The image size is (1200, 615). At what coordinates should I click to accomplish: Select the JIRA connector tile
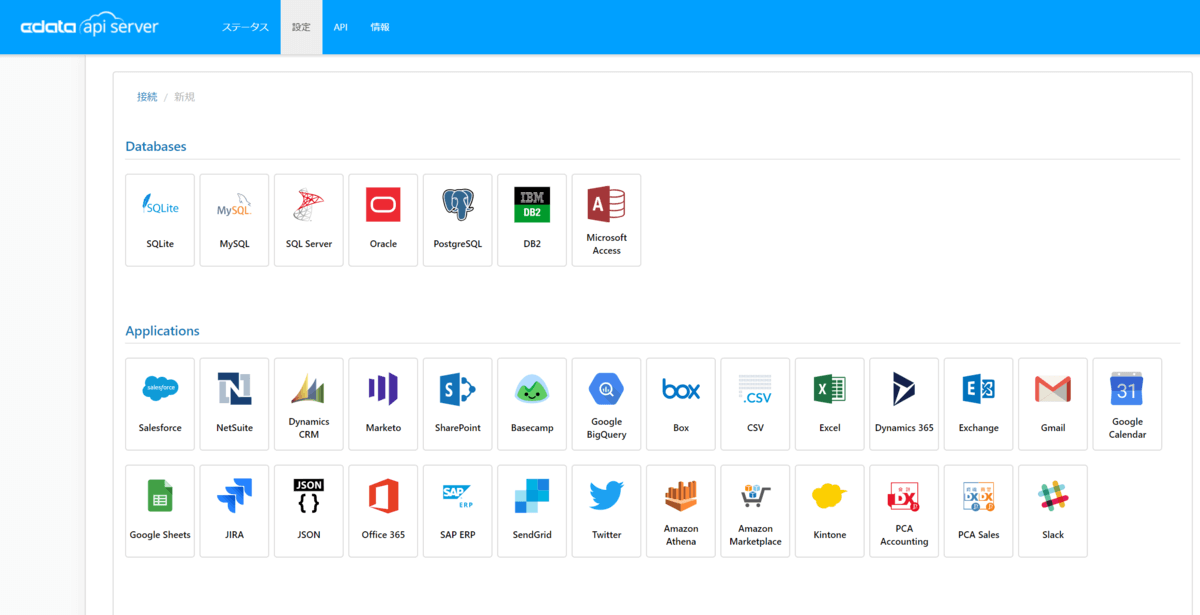click(x=234, y=511)
